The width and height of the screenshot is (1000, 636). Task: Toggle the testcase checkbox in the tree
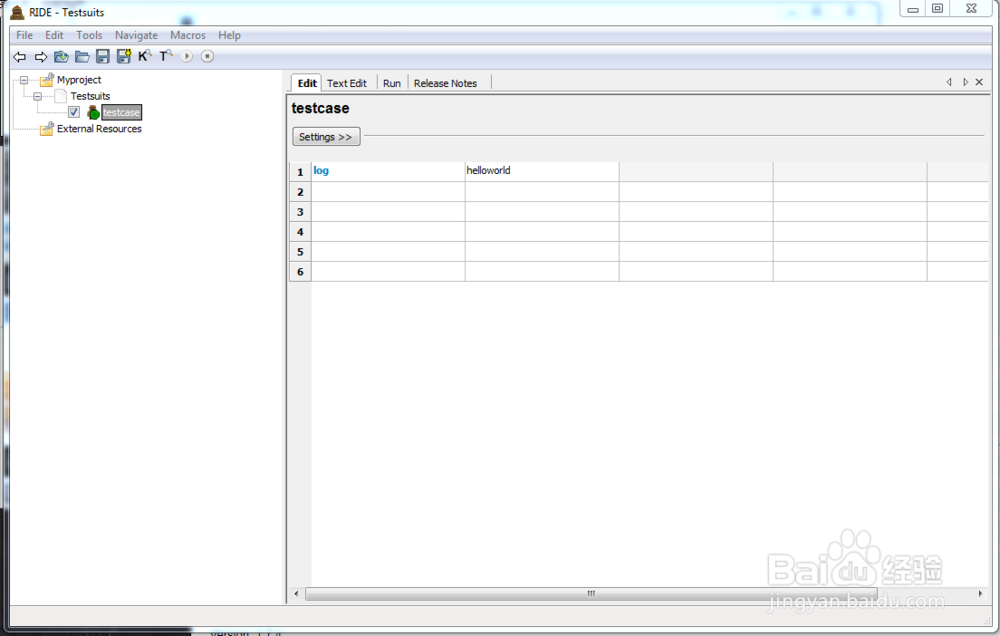(x=74, y=112)
